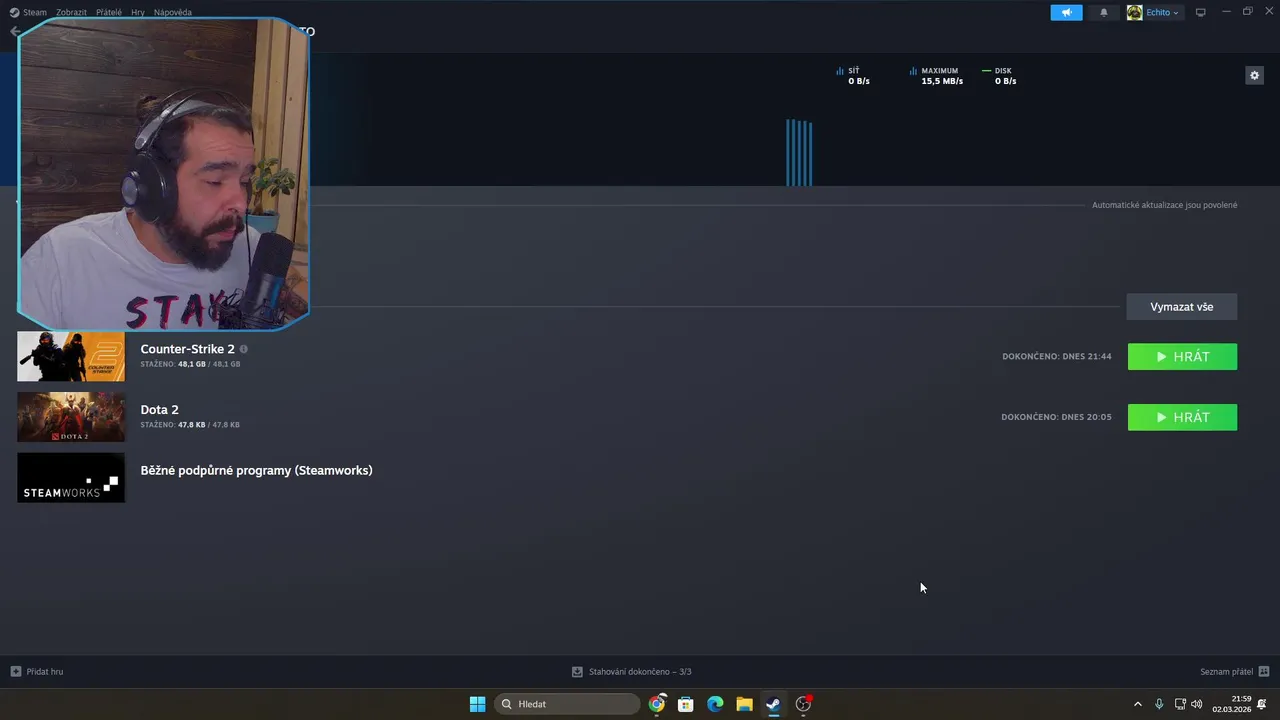Open Google Chrome from taskbar
This screenshot has height=720, width=1280.
(656, 704)
